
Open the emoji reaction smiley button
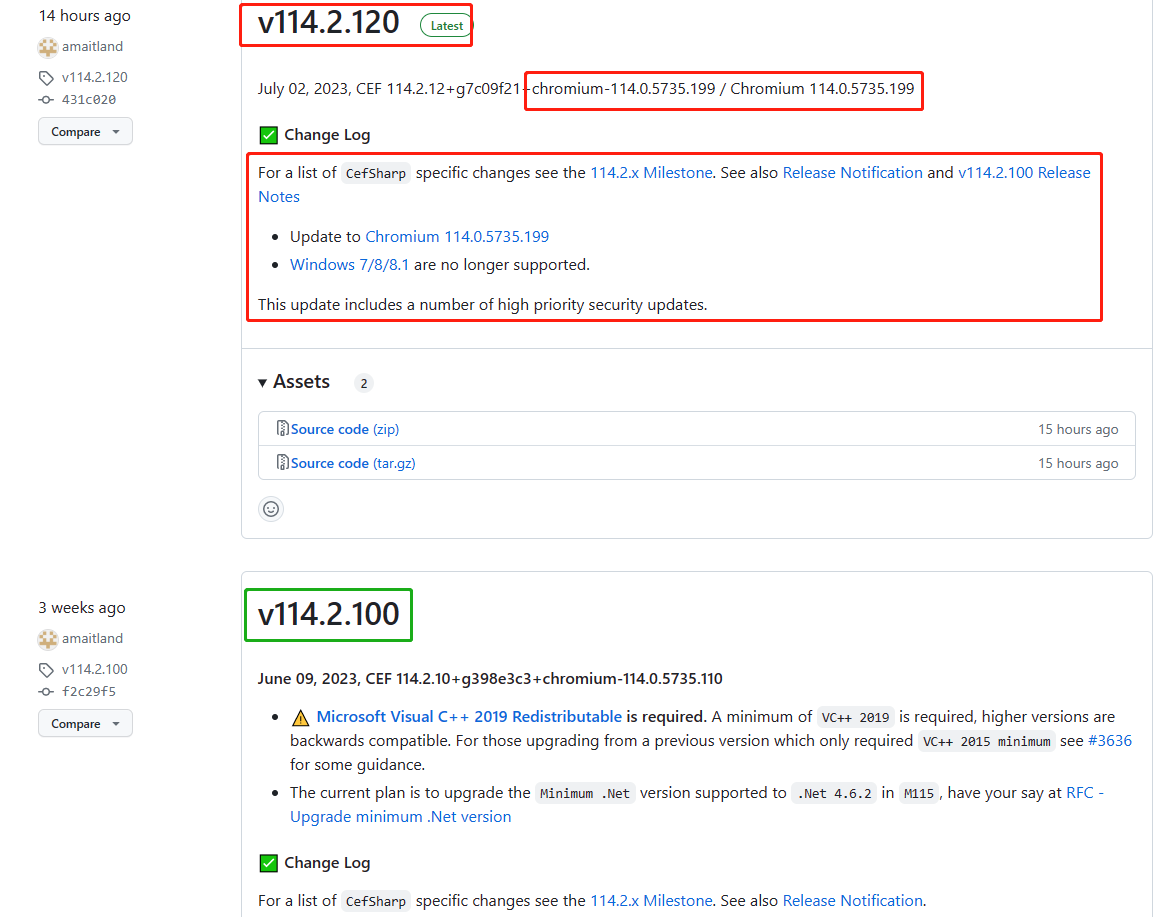[x=271, y=509]
